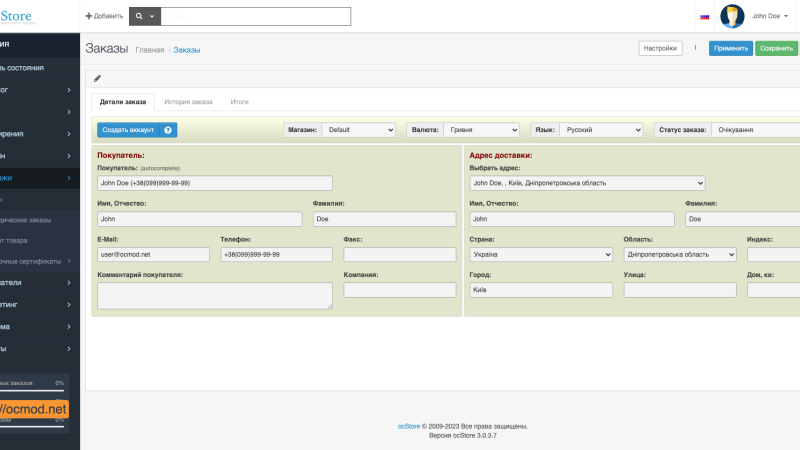Click the user avatar picture
Viewport: 800px width, 450px height.
click(732, 16)
